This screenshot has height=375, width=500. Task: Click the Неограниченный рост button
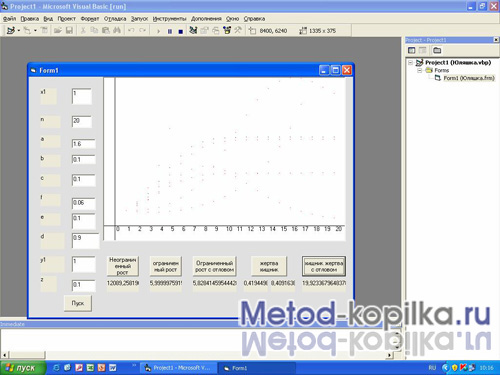(123, 266)
